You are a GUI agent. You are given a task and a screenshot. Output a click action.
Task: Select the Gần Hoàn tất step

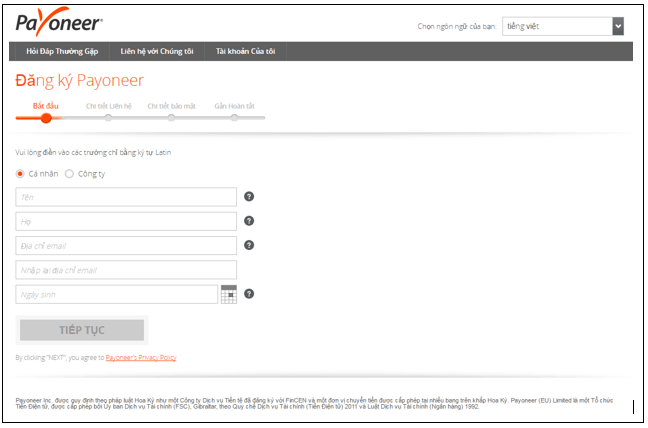click(x=234, y=106)
